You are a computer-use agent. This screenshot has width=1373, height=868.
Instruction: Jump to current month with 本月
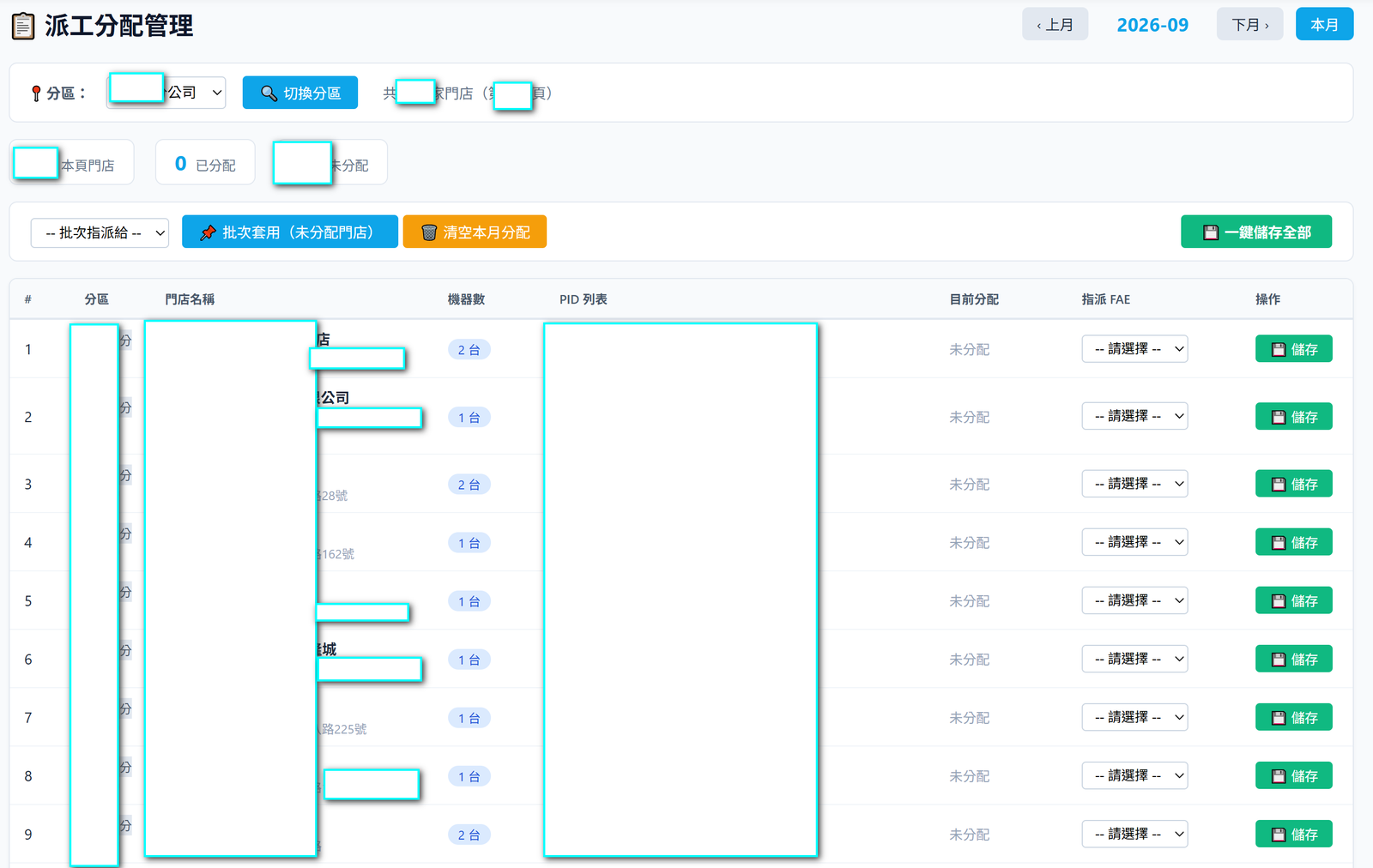[1324, 25]
